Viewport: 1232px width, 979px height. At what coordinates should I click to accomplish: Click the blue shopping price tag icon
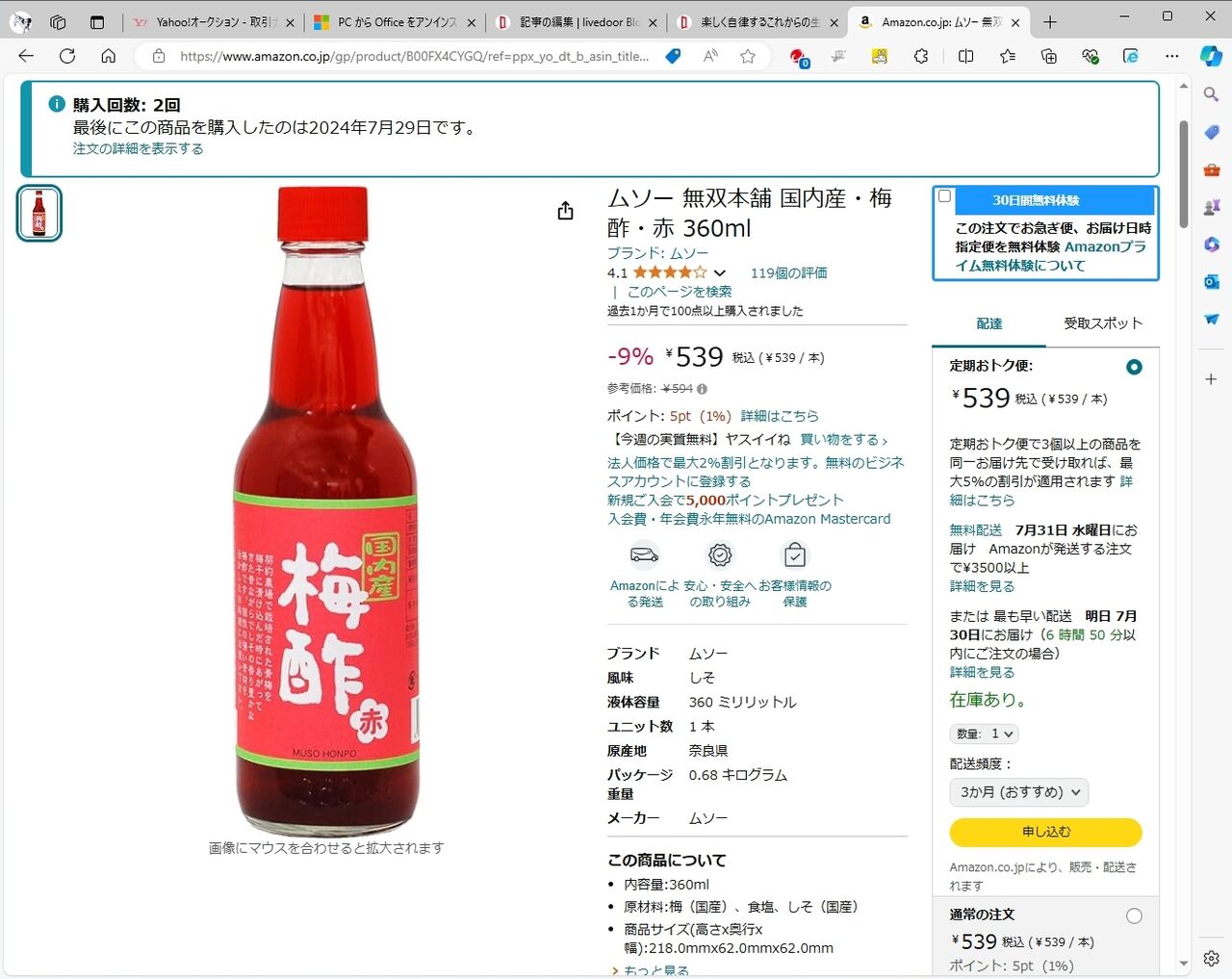674,56
